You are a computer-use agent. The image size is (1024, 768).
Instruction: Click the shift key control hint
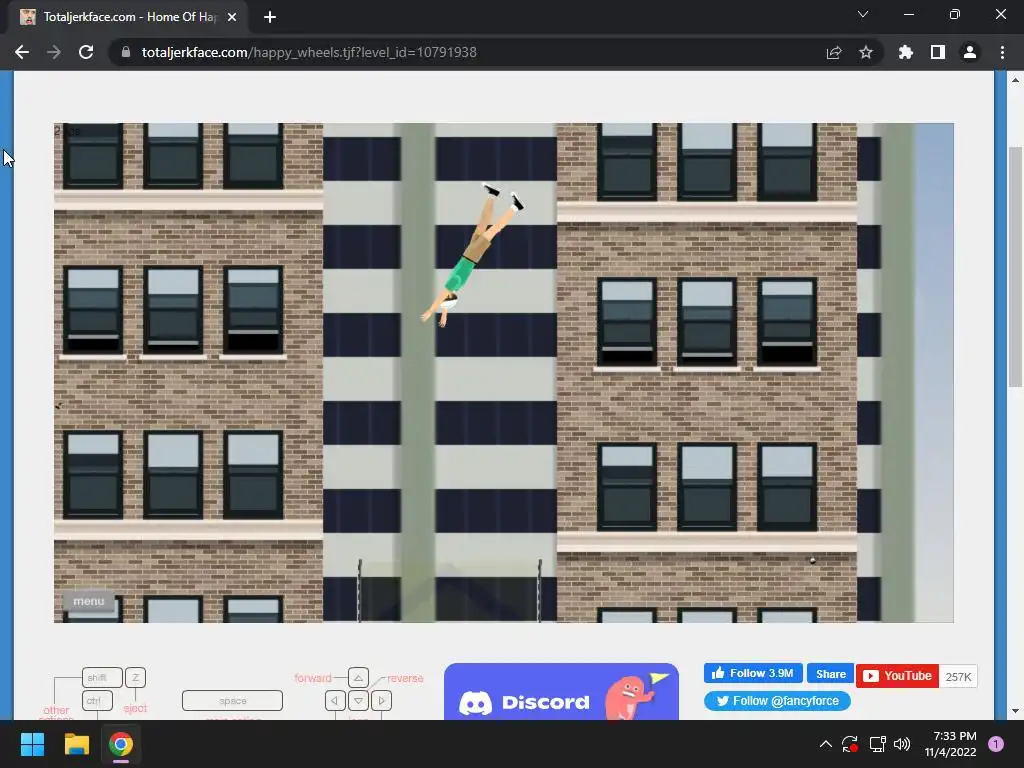pyautogui.click(x=102, y=678)
